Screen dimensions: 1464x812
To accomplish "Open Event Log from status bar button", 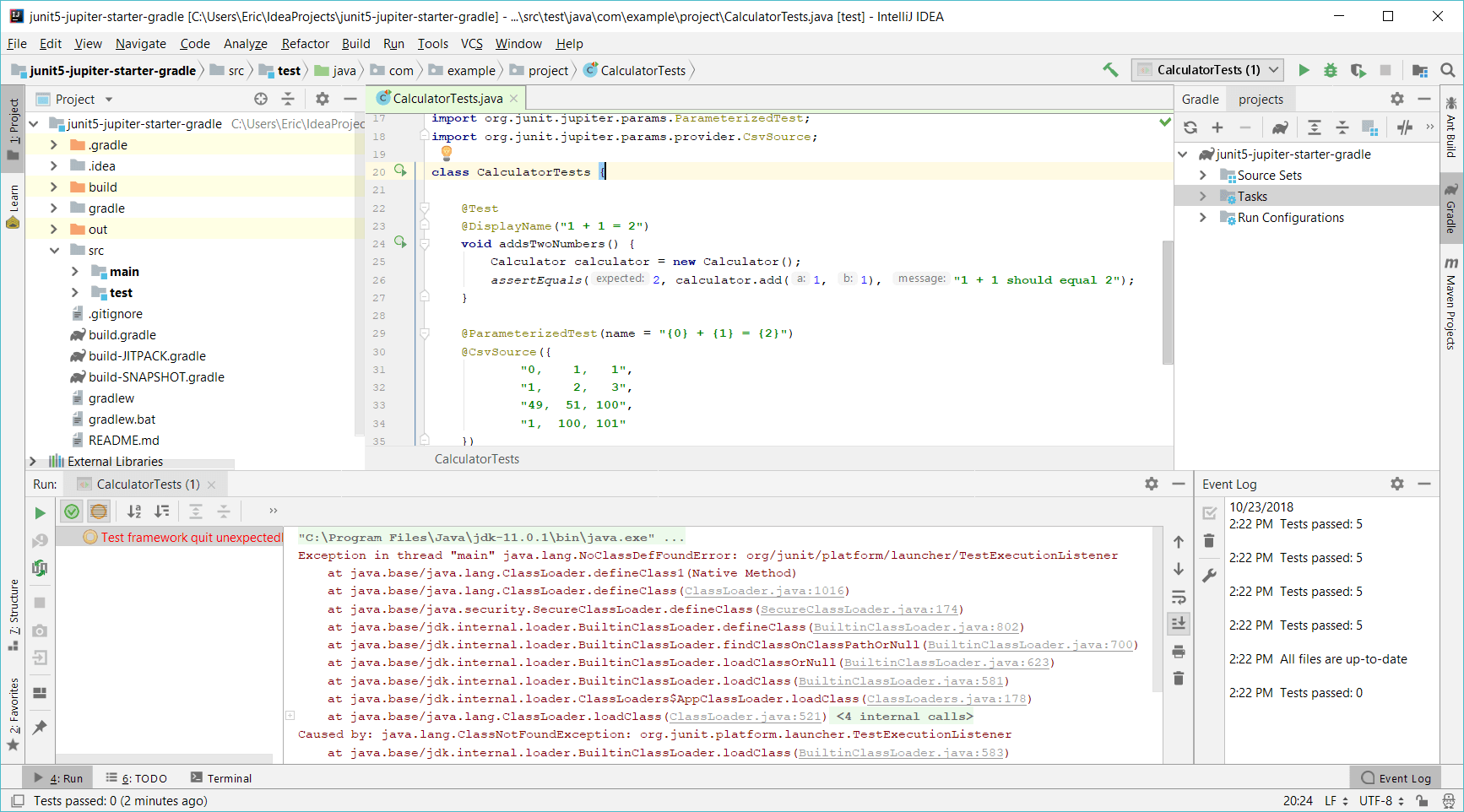I will [1396, 778].
